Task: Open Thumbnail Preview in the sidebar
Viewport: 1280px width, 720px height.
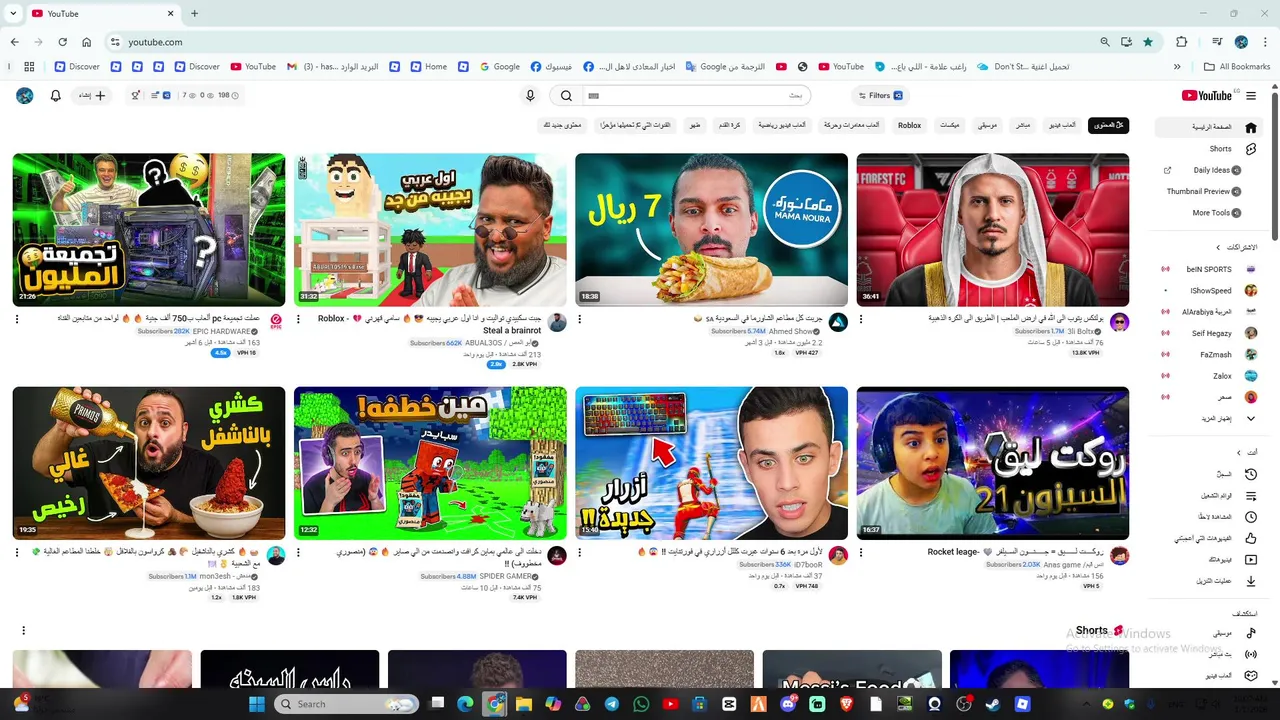Action: tap(1210, 191)
